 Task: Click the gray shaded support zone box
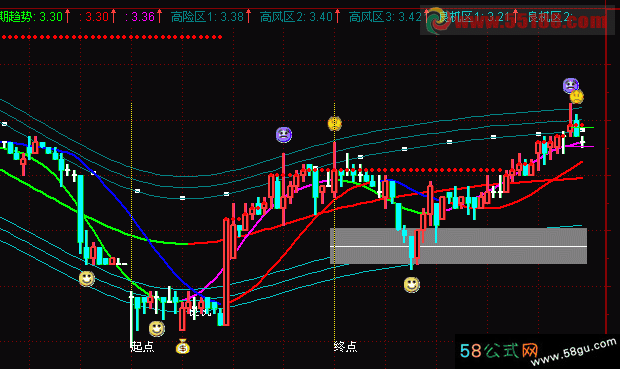(x=458, y=246)
